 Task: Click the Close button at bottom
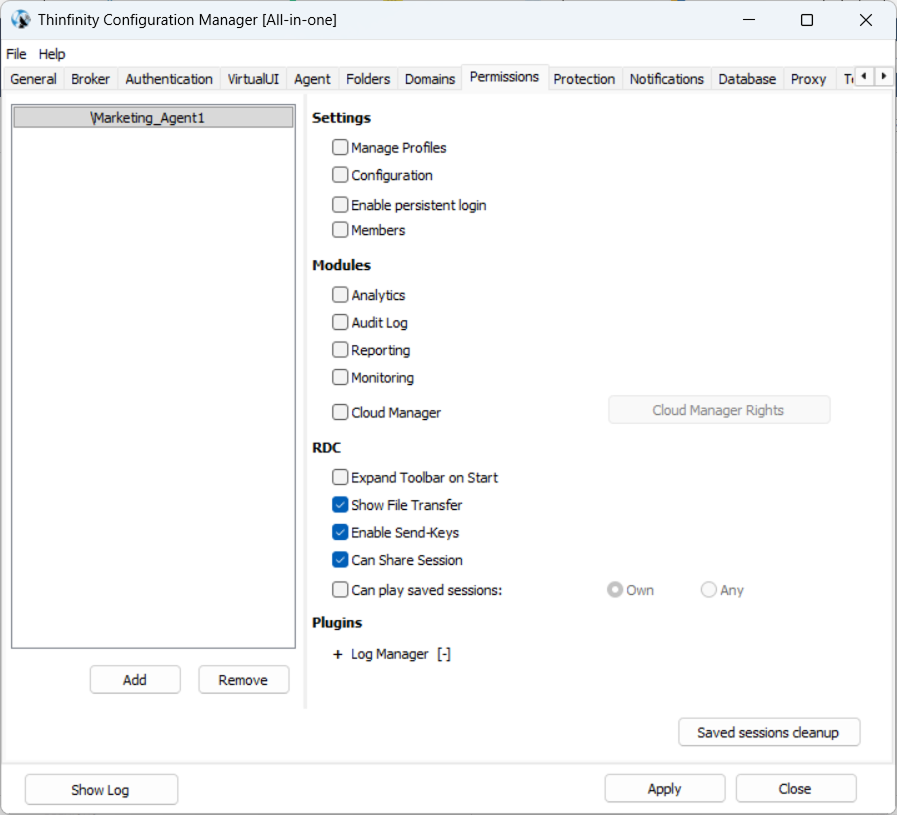point(796,789)
